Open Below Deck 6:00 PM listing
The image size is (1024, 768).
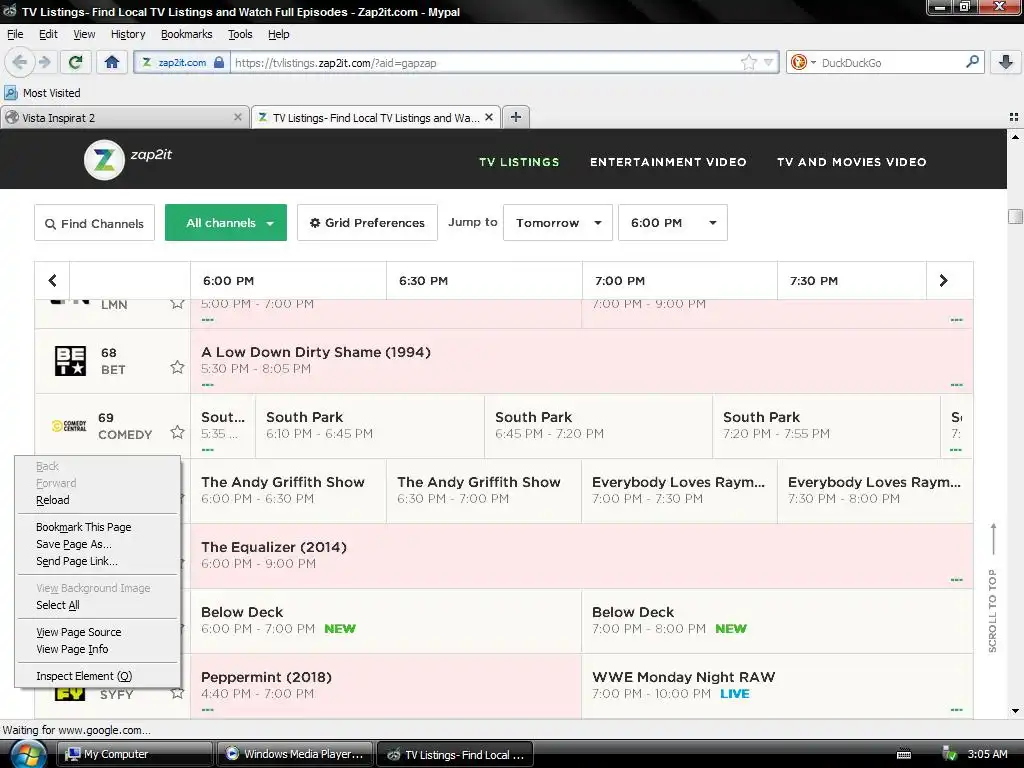point(385,621)
